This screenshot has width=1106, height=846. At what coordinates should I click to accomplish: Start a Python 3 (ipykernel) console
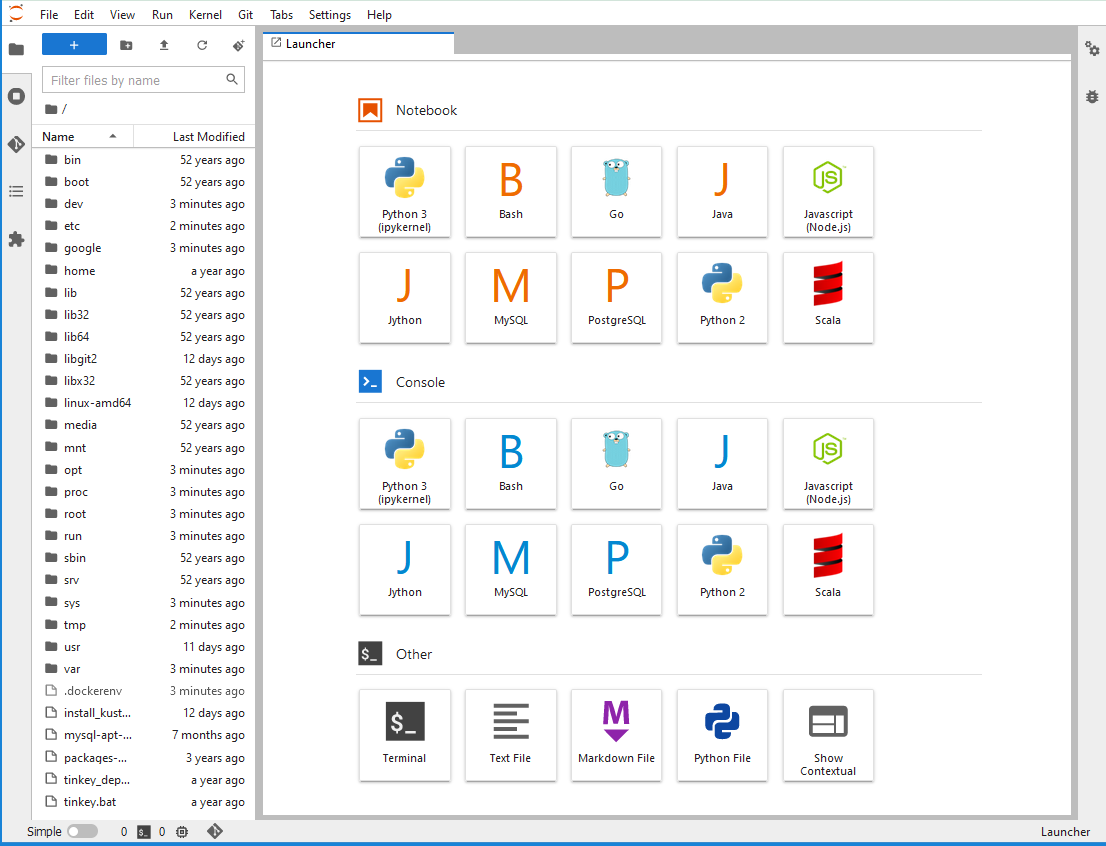coord(405,464)
